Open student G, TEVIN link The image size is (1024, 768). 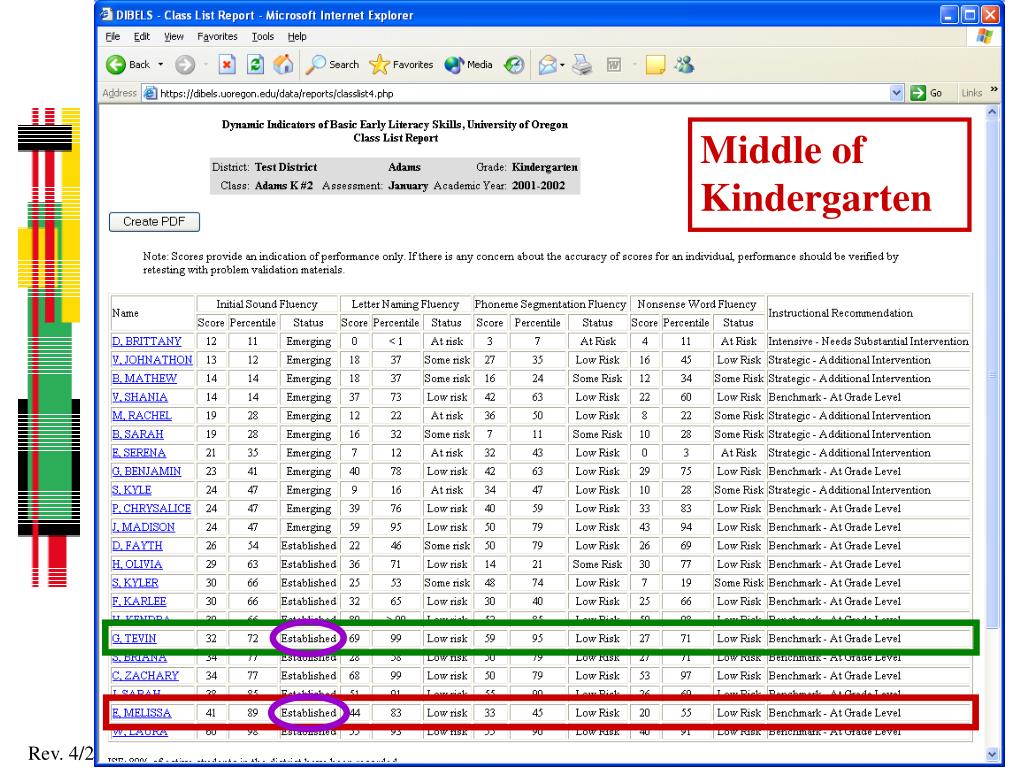(134, 639)
